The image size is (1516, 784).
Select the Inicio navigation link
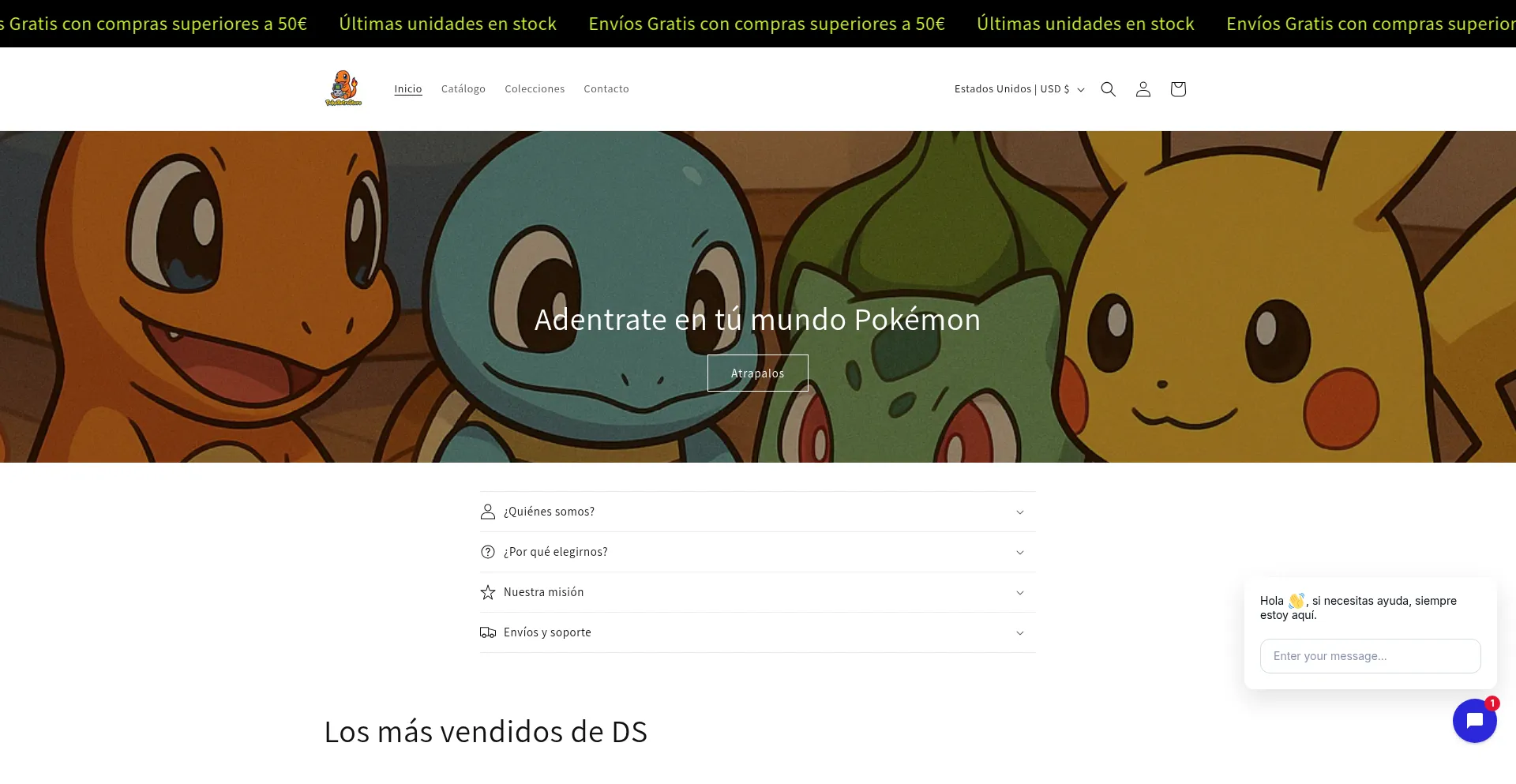(408, 88)
